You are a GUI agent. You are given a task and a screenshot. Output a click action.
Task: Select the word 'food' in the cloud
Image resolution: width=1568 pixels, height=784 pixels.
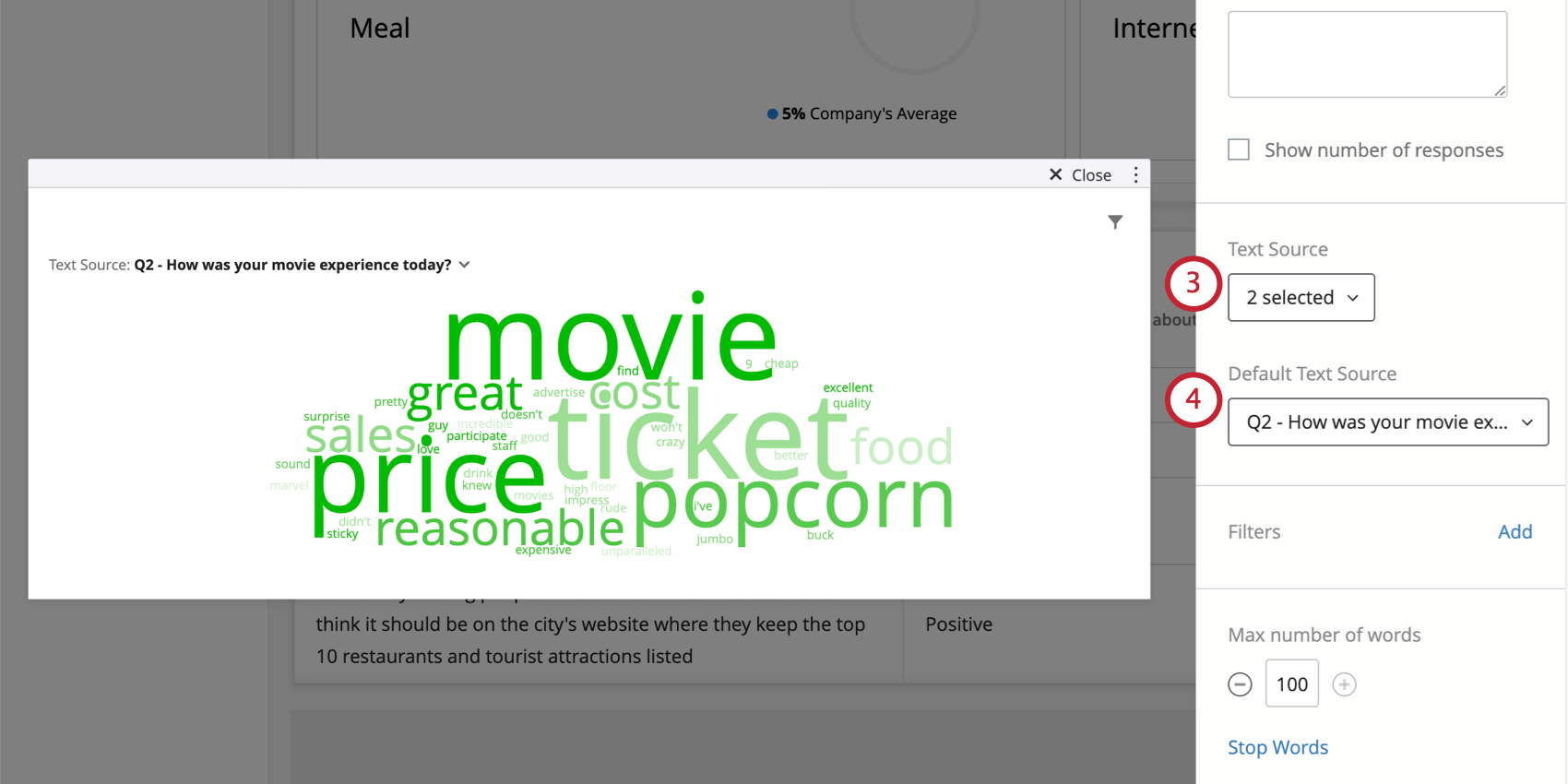(901, 446)
